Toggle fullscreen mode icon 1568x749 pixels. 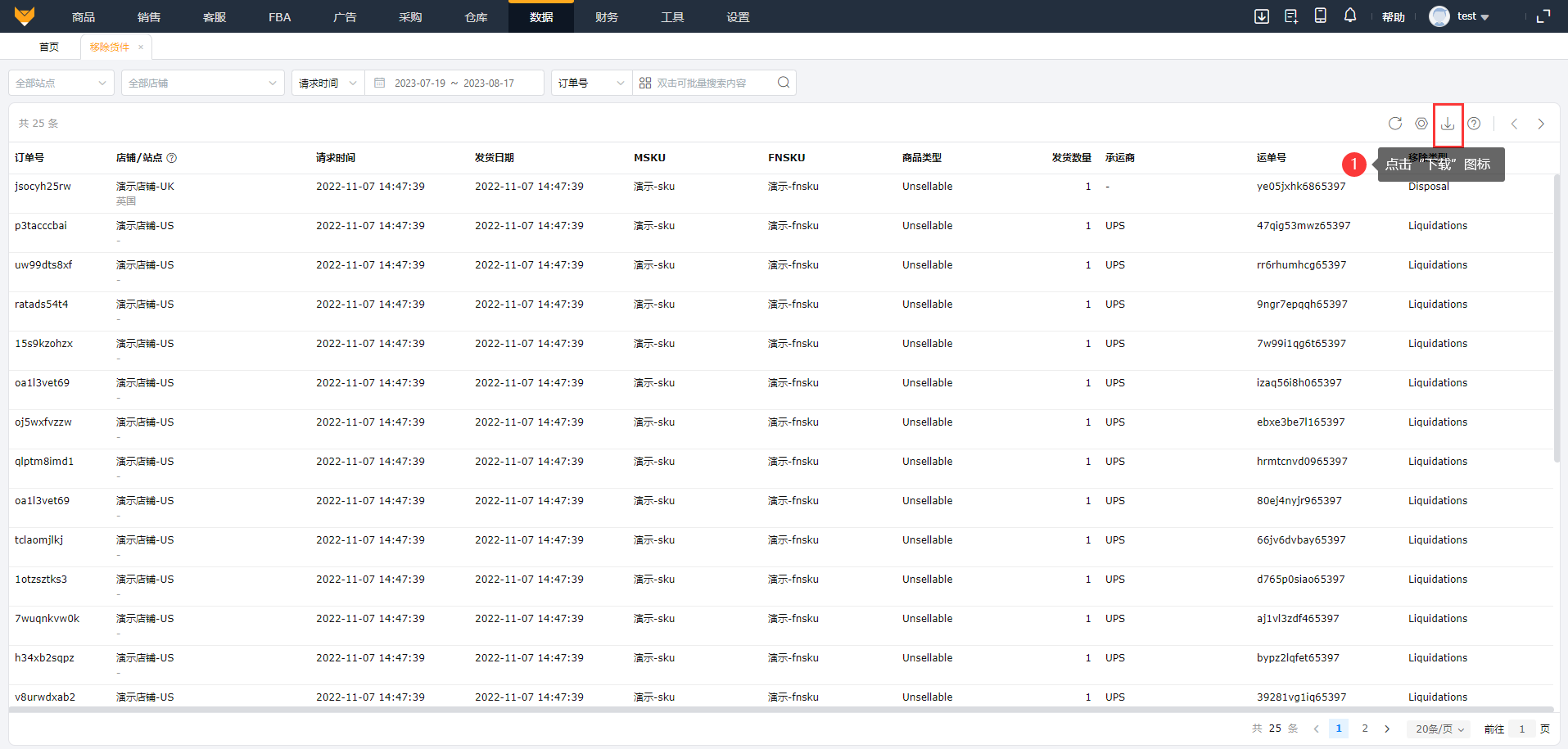pos(1543,16)
